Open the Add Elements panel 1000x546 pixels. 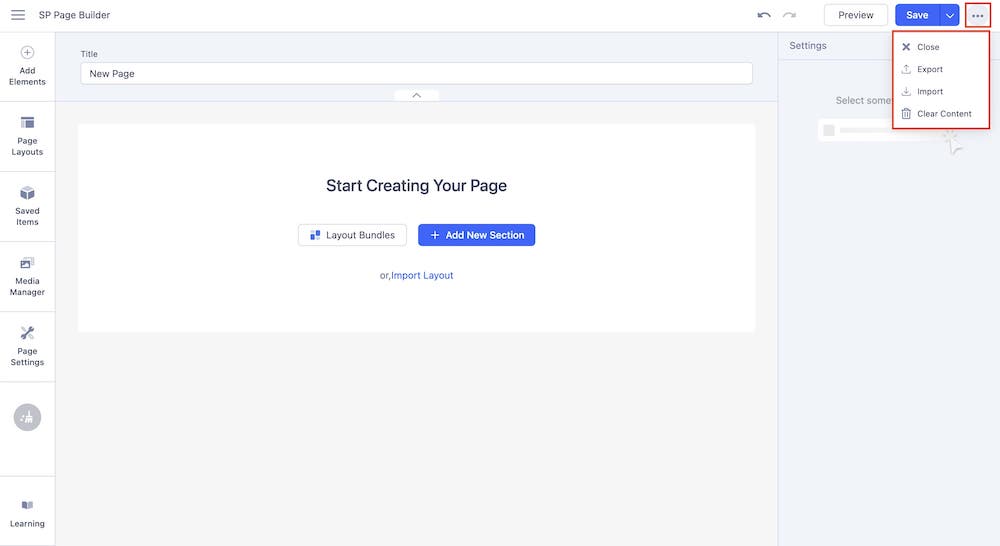[x=27, y=66]
